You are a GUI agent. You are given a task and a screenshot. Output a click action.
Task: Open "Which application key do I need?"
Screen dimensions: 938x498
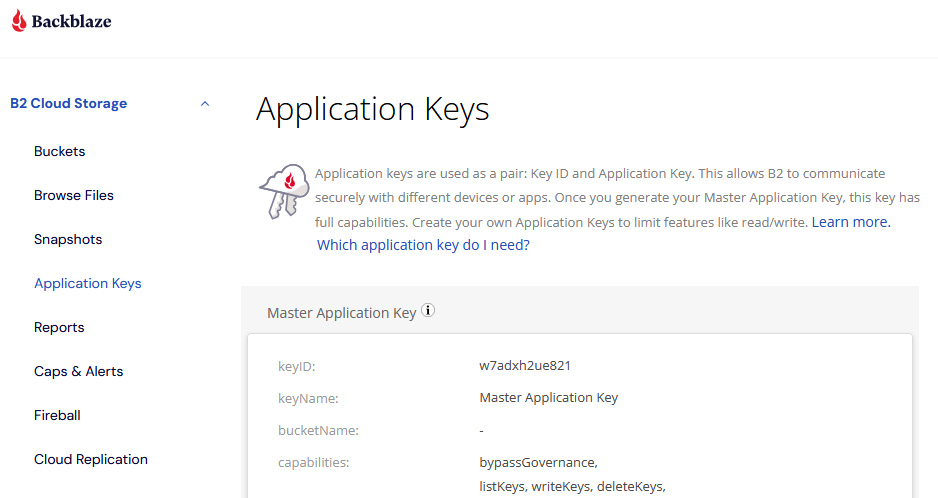(423, 245)
